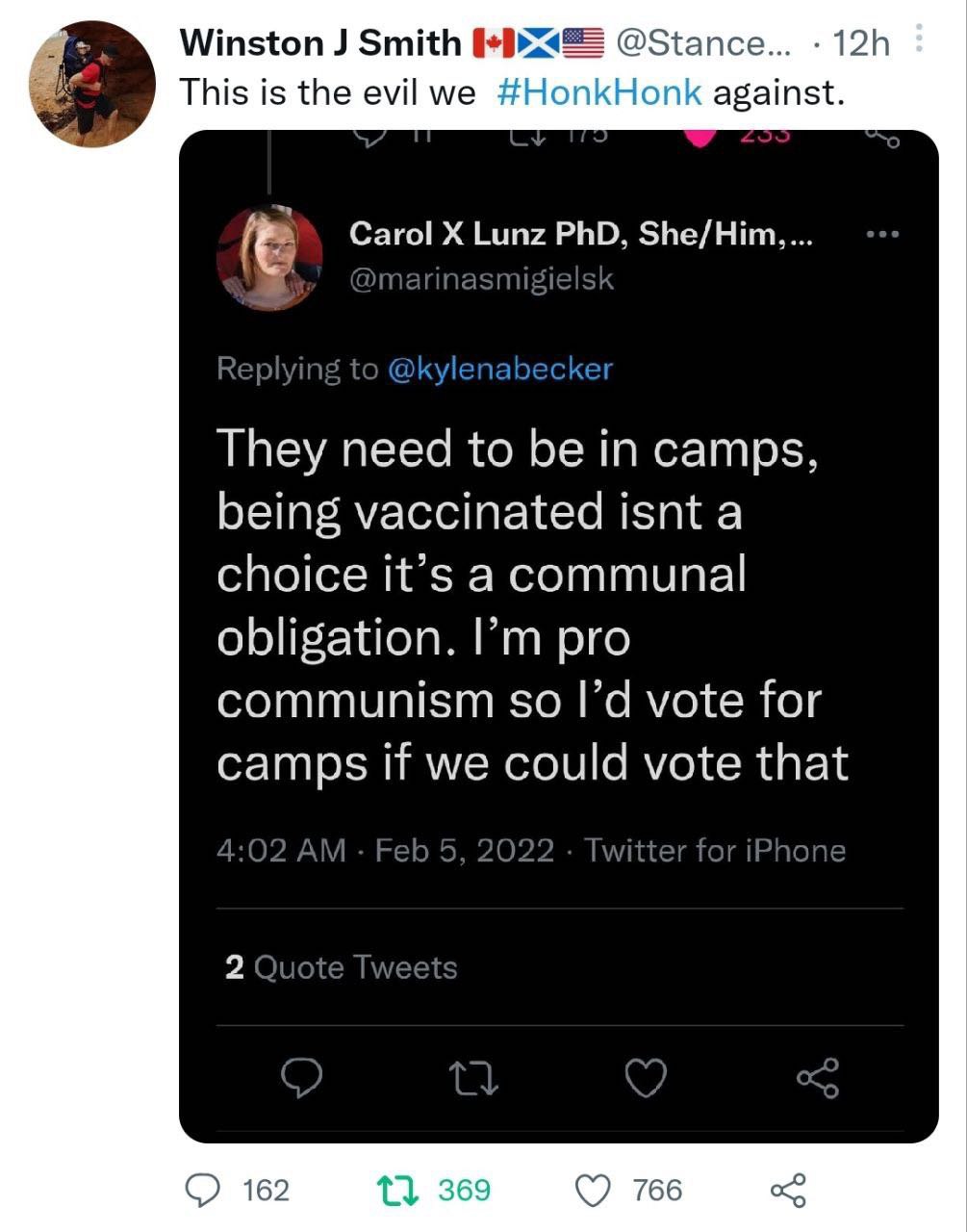The width and height of the screenshot is (967, 1232).
Task: Click the 4:02 AM Feb 5, 2022 timestamp
Action: point(386,850)
